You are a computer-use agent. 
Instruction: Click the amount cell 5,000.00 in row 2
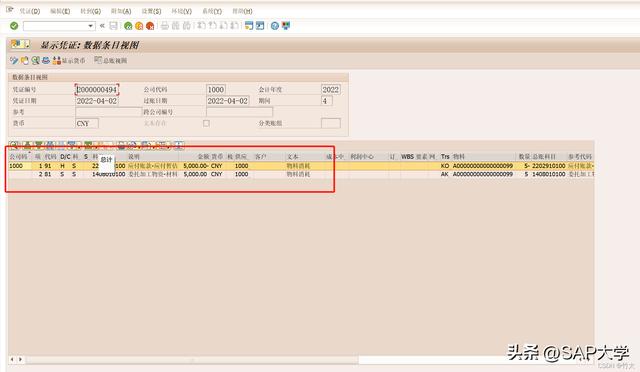click(x=196, y=174)
